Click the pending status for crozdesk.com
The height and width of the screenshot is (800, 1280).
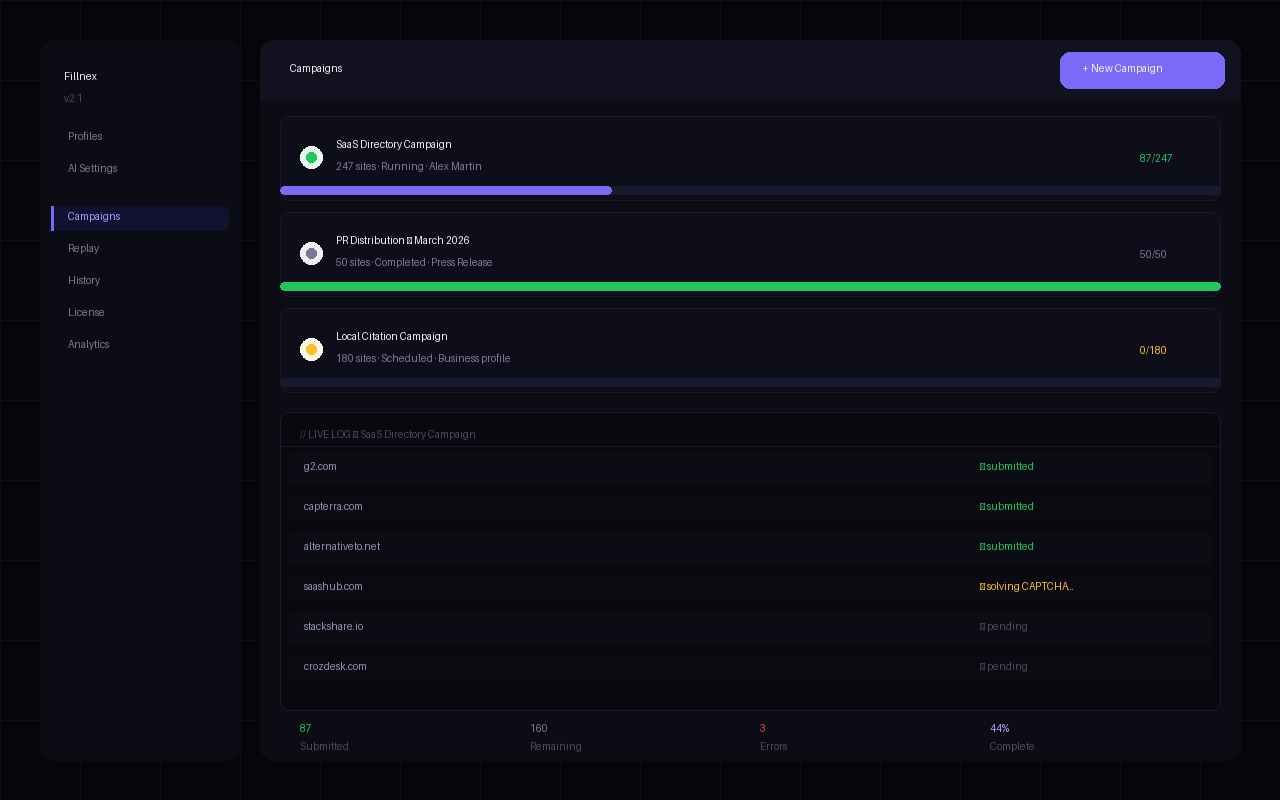pos(1004,667)
